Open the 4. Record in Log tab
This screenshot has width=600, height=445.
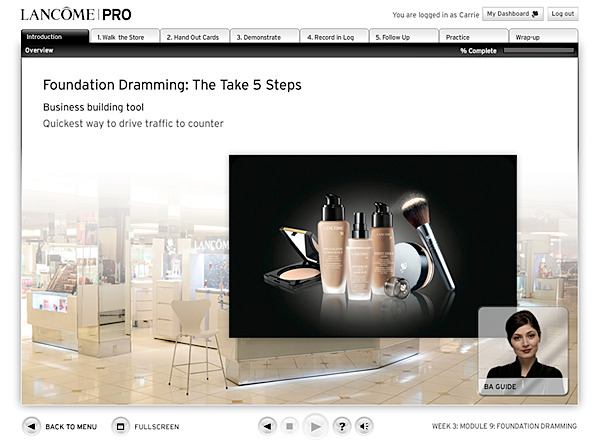[x=334, y=36]
